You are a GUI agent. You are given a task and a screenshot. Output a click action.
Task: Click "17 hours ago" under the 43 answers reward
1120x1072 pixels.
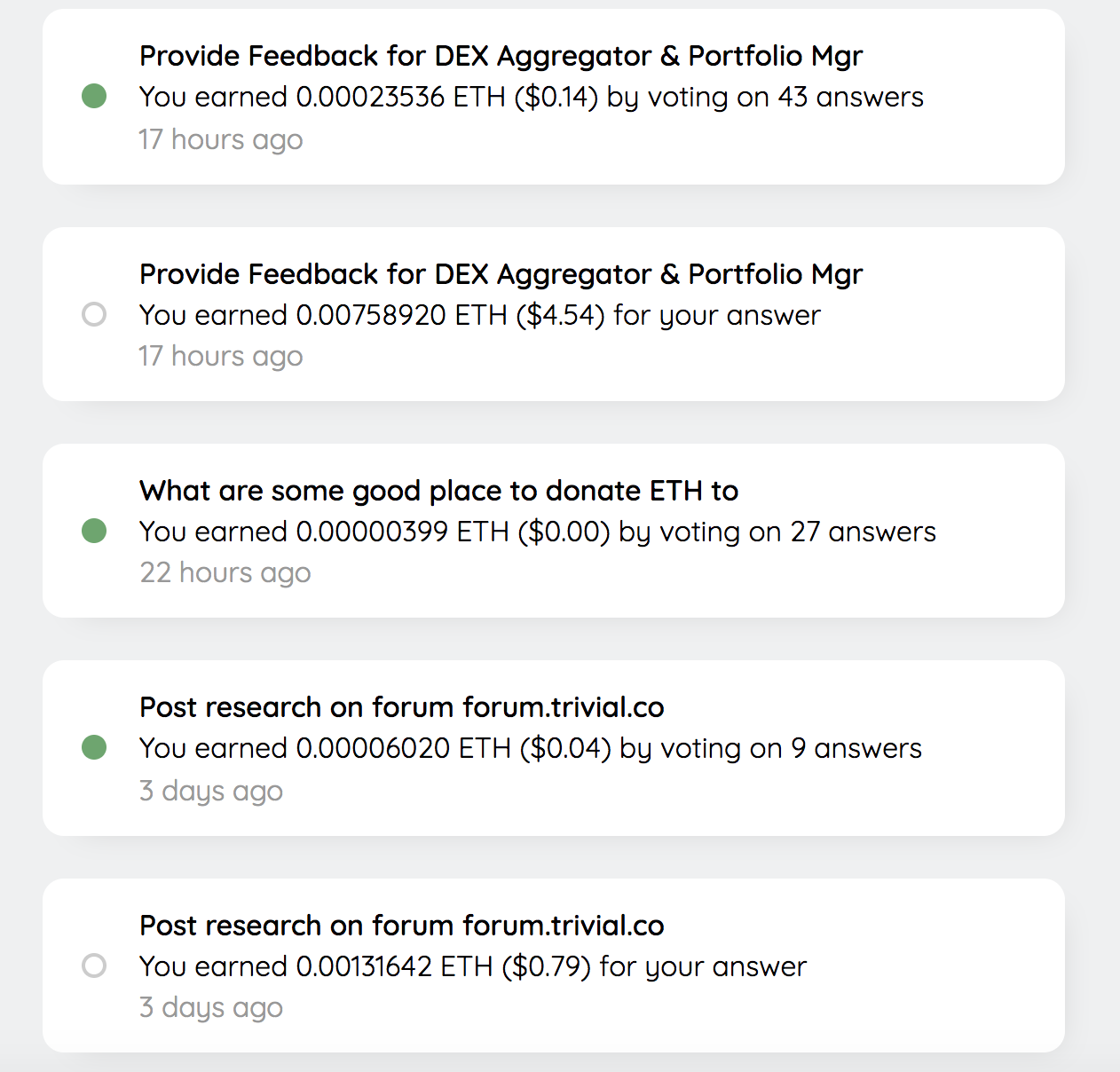tap(221, 139)
